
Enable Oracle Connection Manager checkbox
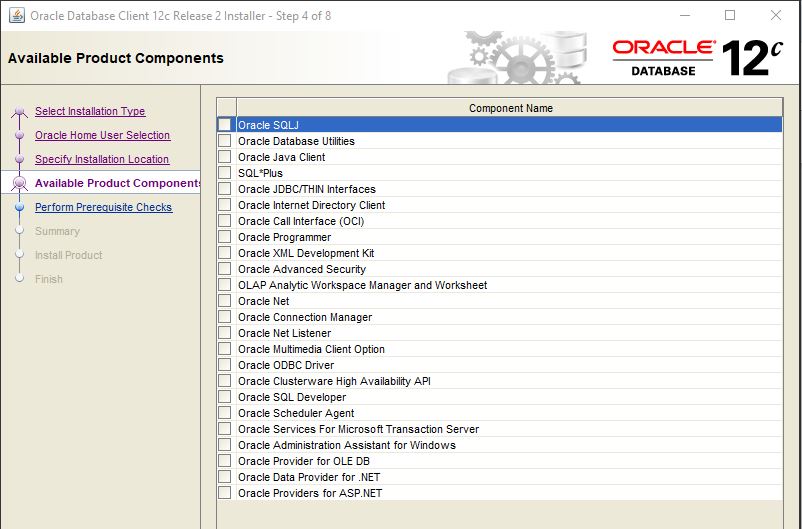coord(225,317)
